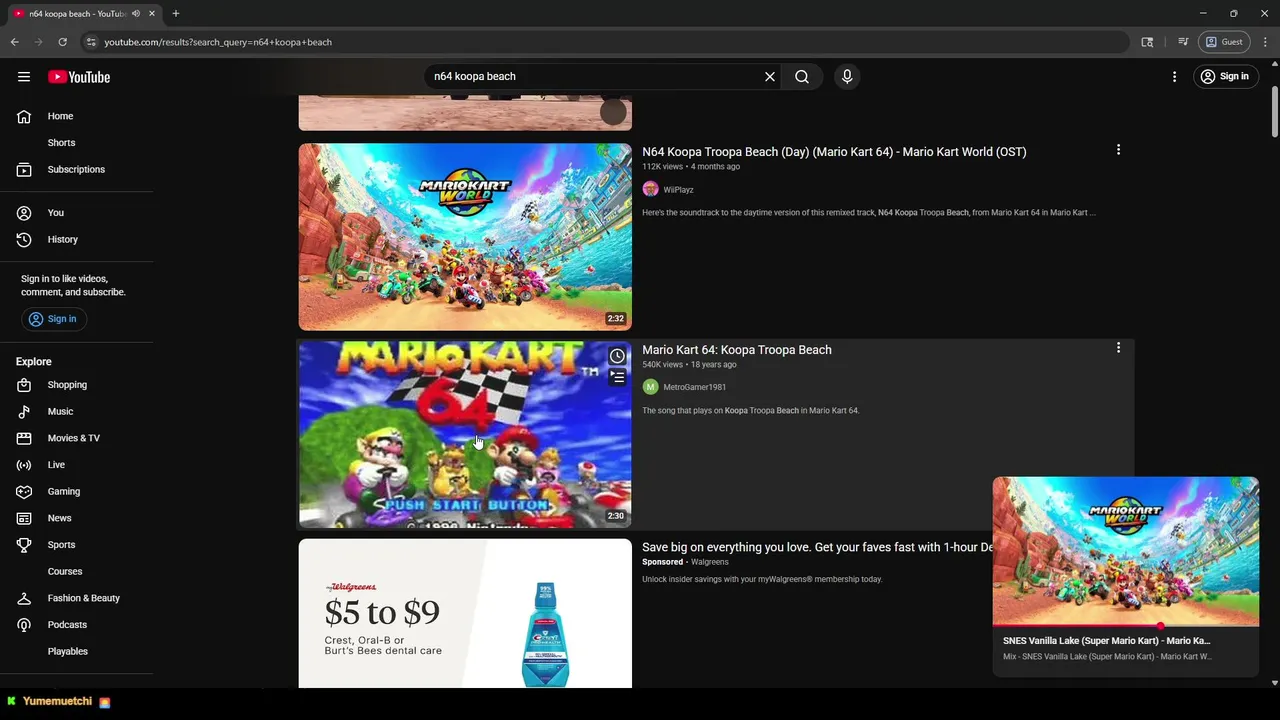Seek on the miniplayer red progress bar
Viewport: 1280px width, 720px height.
(x=1126, y=626)
